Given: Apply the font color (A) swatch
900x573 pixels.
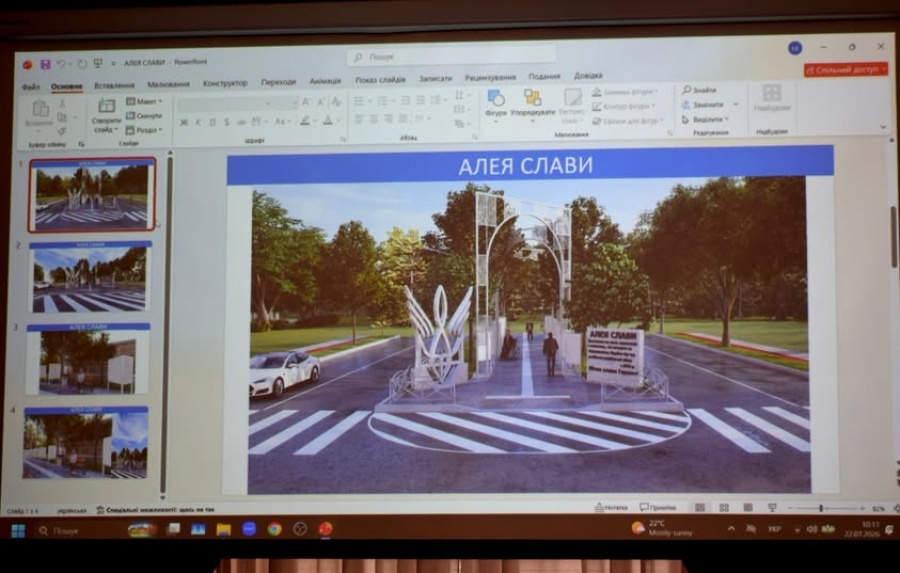Looking at the screenshot, I should [329, 121].
